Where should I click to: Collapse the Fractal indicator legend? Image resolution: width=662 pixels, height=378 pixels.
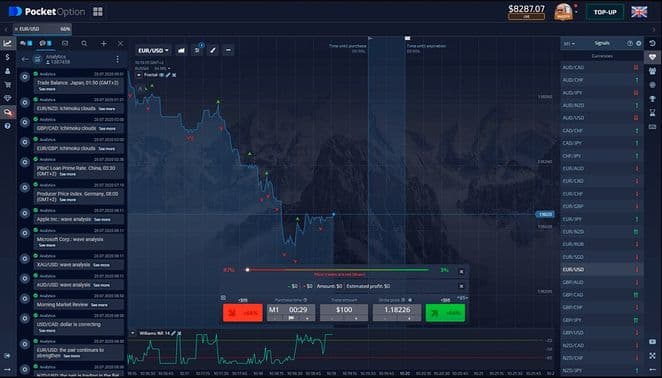click(138, 75)
